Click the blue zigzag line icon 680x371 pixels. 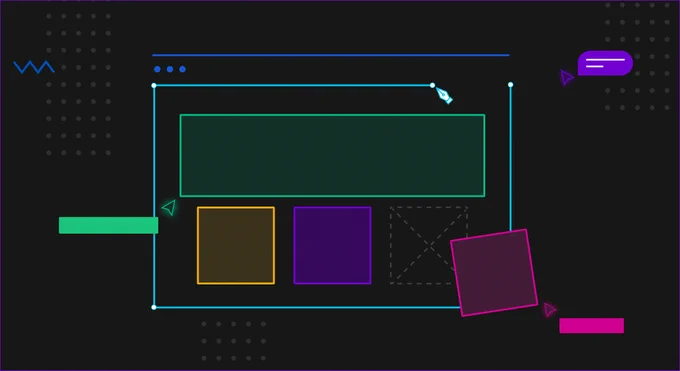(x=34, y=67)
